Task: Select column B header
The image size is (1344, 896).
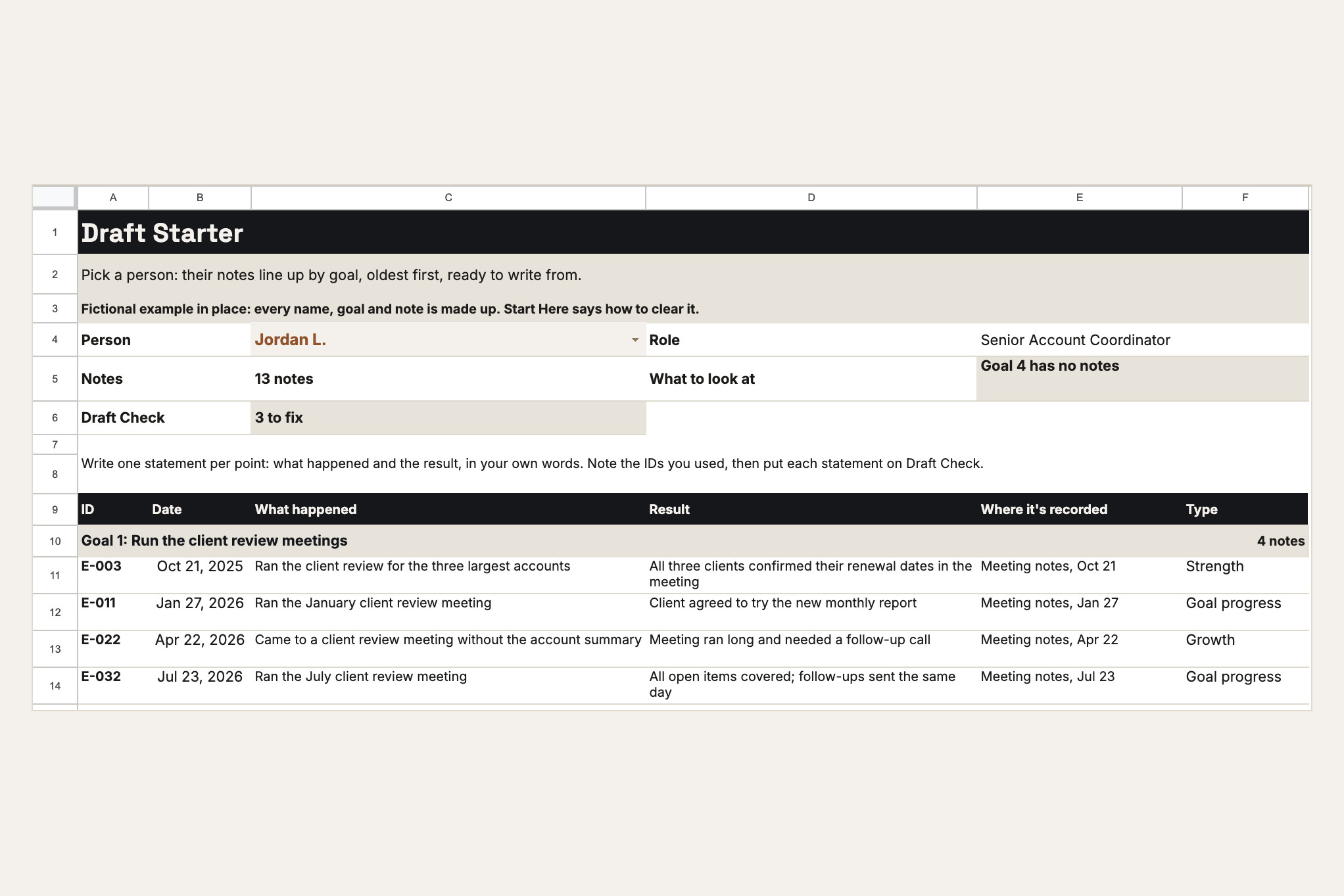Action: point(200,197)
